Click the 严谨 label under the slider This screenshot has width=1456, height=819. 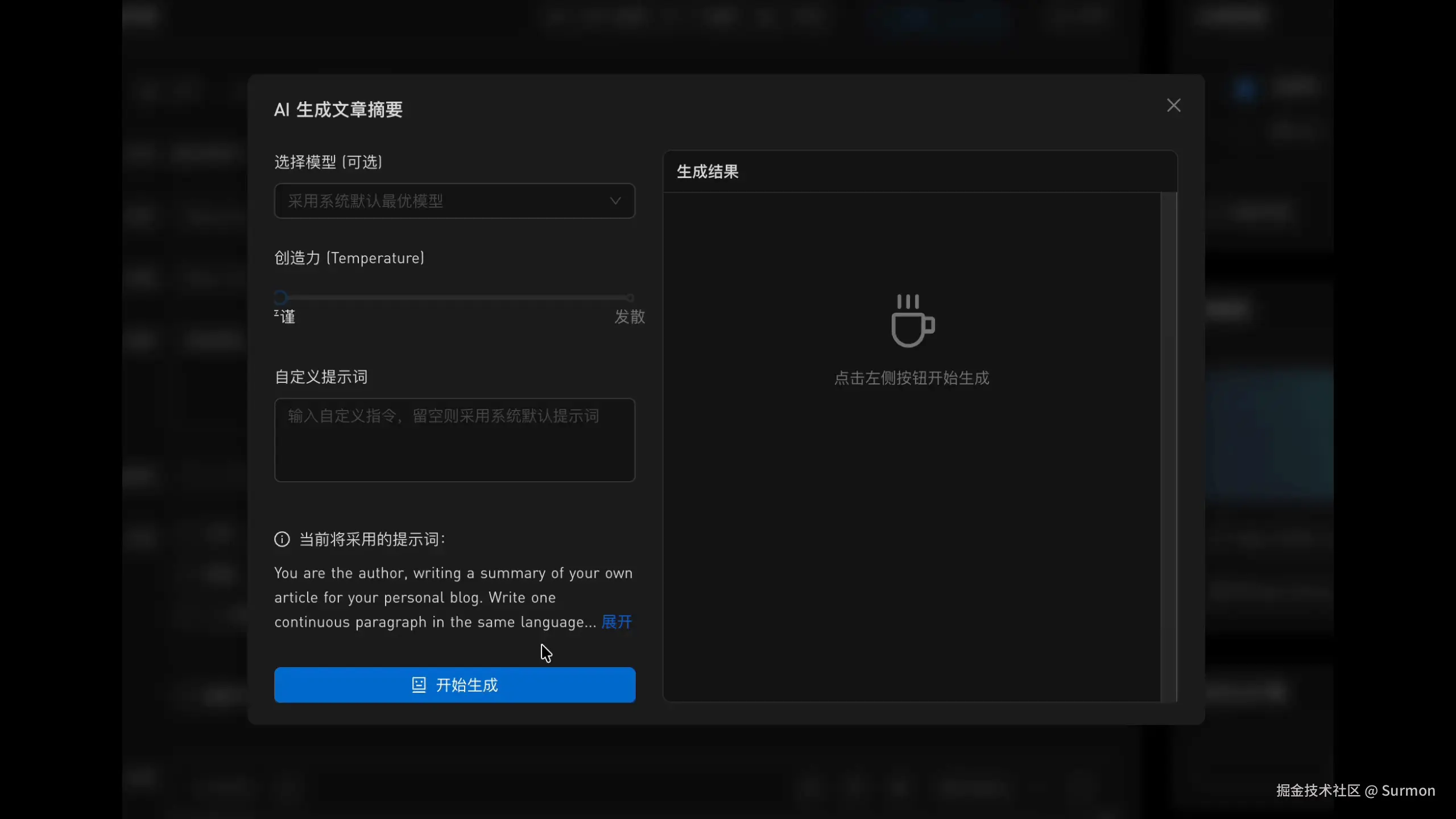(x=286, y=316)
